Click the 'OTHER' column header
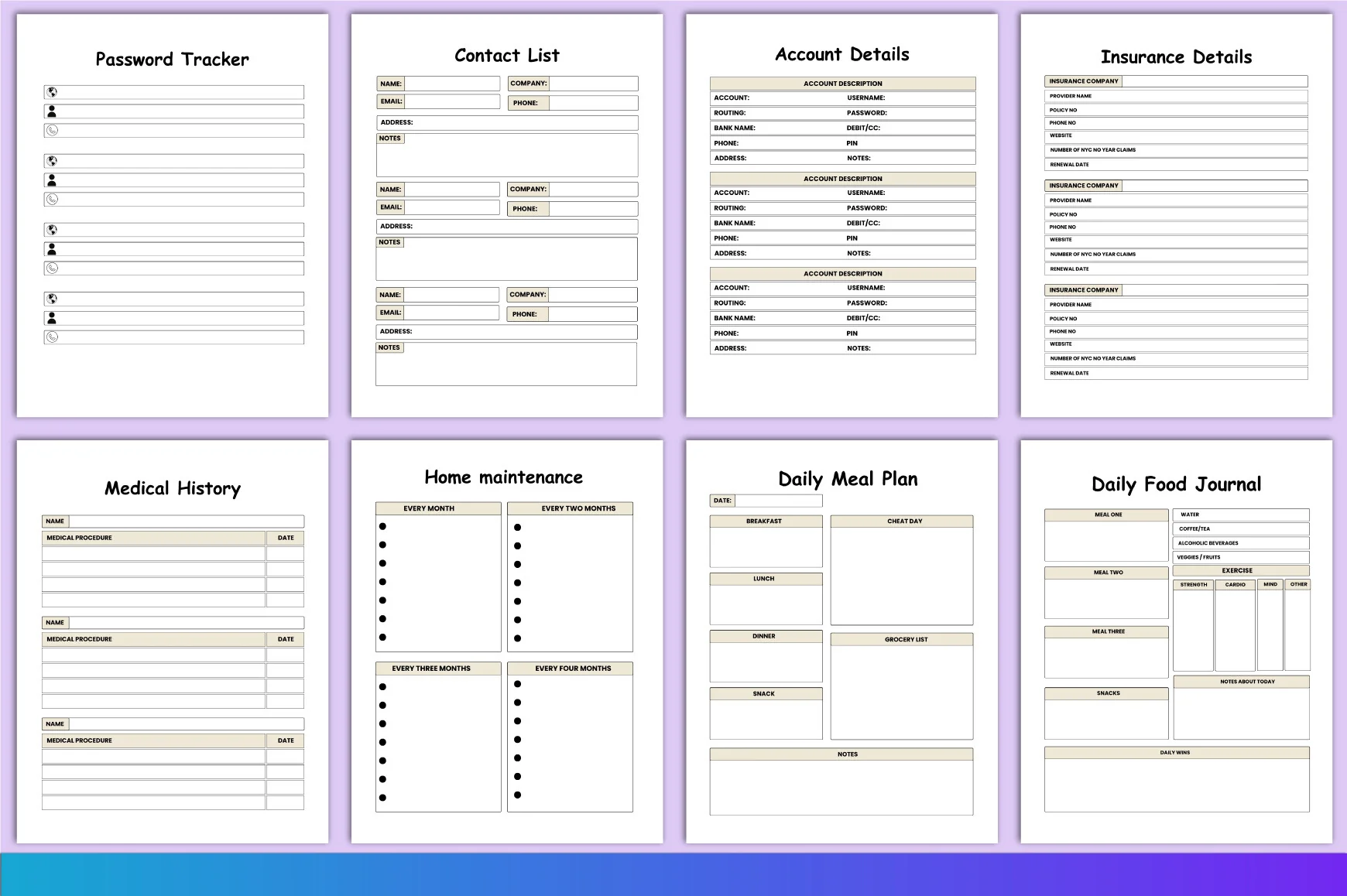 (x=1298, y=585)
